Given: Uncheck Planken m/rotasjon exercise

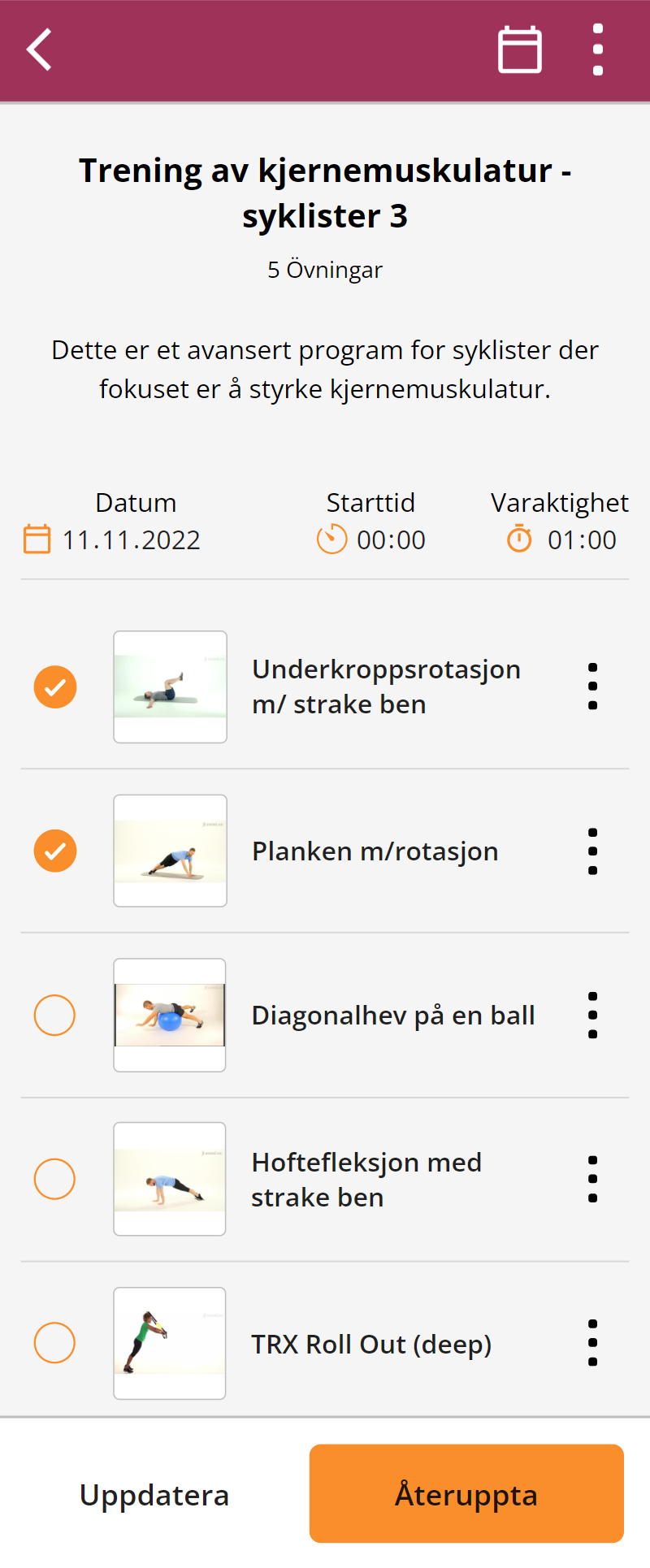Looking at the screenshot, I should pyautogui.click(x=55, y=851).
